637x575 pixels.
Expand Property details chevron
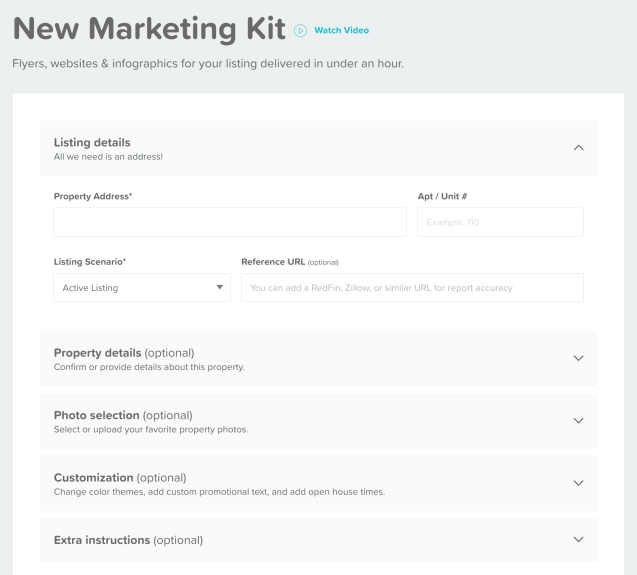click(x=578, y=358)
